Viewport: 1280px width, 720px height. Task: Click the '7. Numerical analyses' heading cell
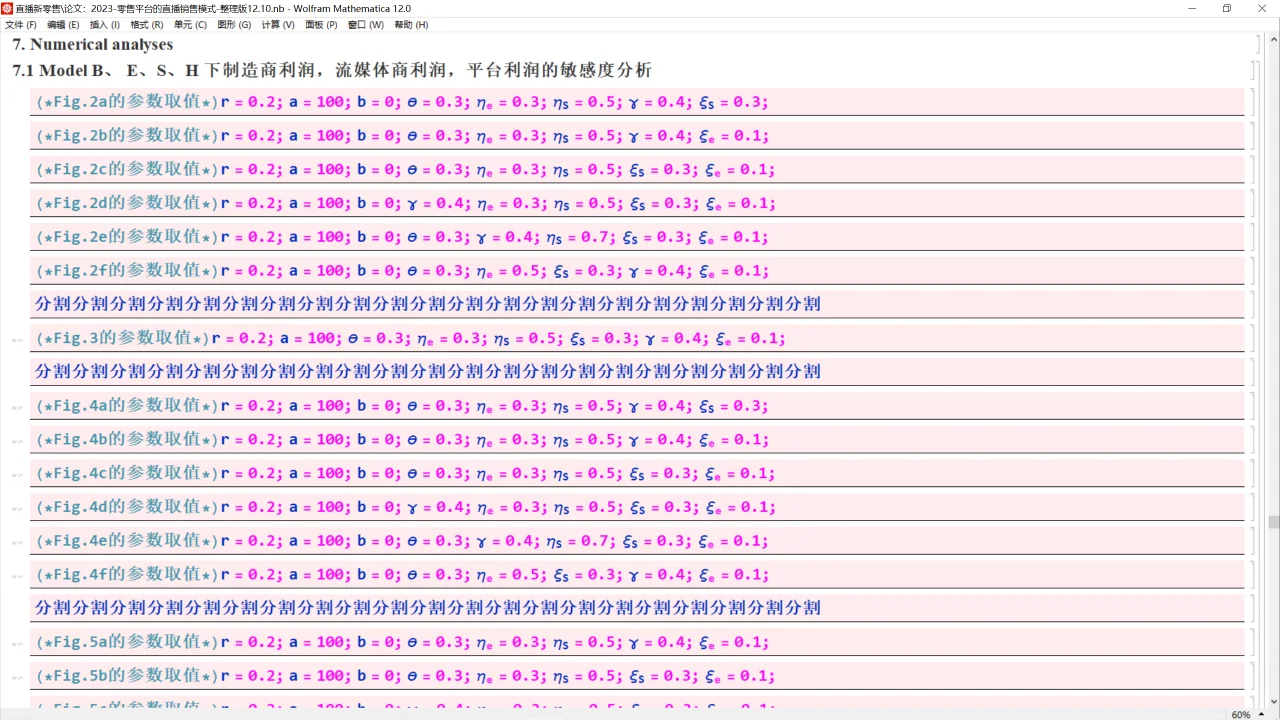point(92,44)
